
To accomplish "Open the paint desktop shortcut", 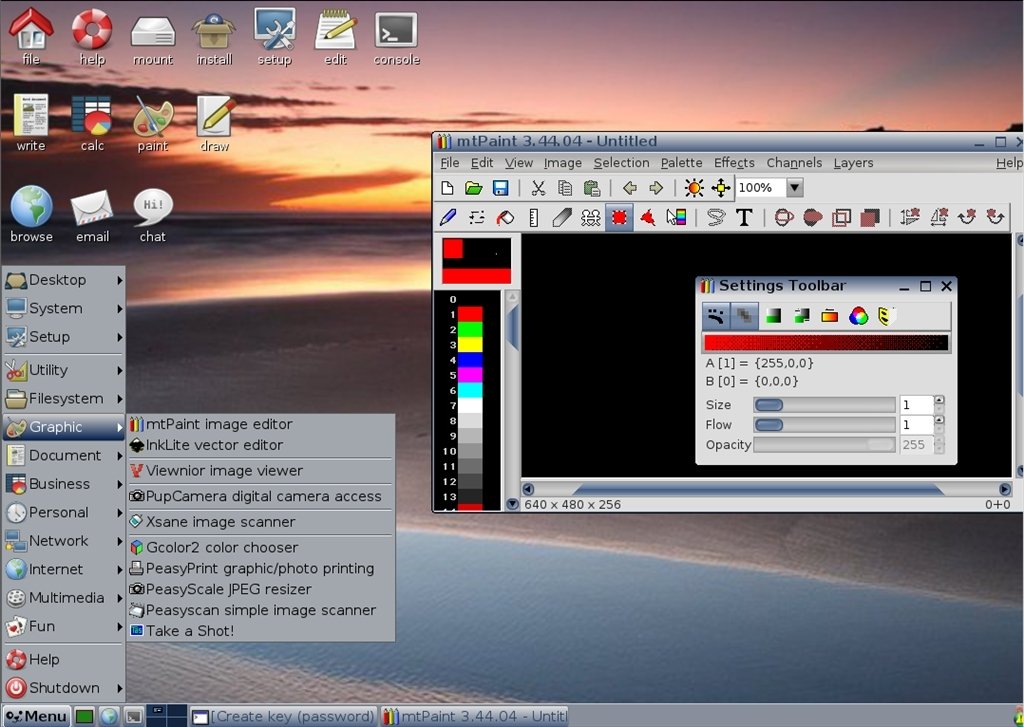I will tap(153, 125).
